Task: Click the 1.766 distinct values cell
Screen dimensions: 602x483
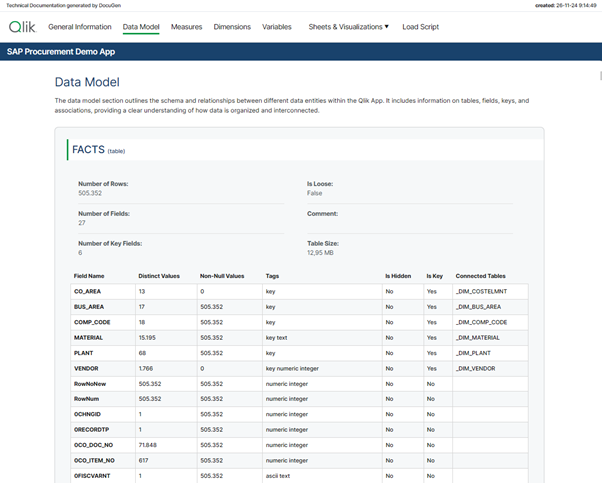Action: [x=166, y=368]
